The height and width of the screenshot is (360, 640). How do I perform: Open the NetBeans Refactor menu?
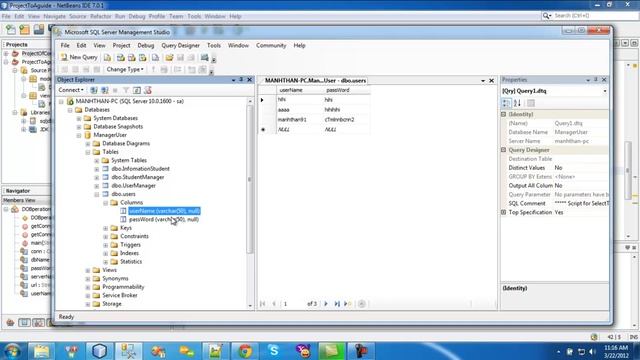100,16
